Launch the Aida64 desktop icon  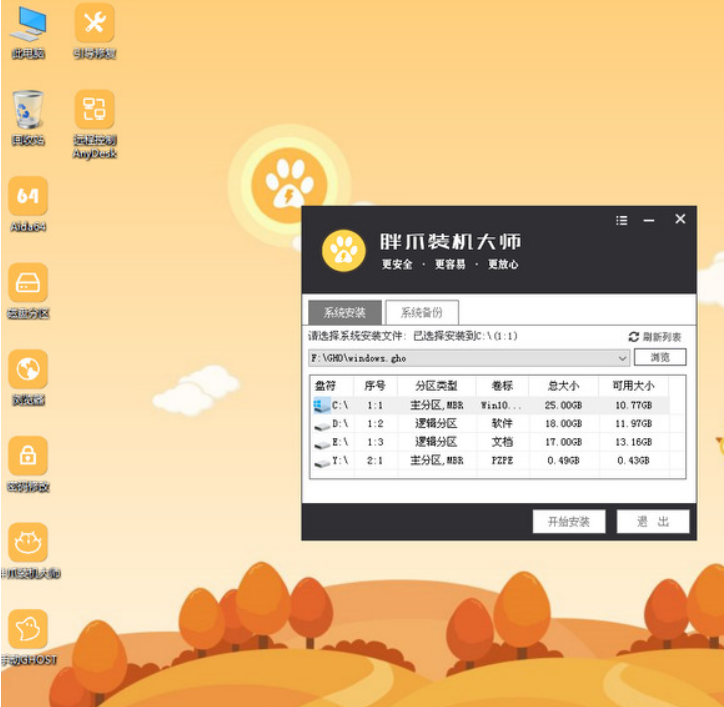[28, 204]
